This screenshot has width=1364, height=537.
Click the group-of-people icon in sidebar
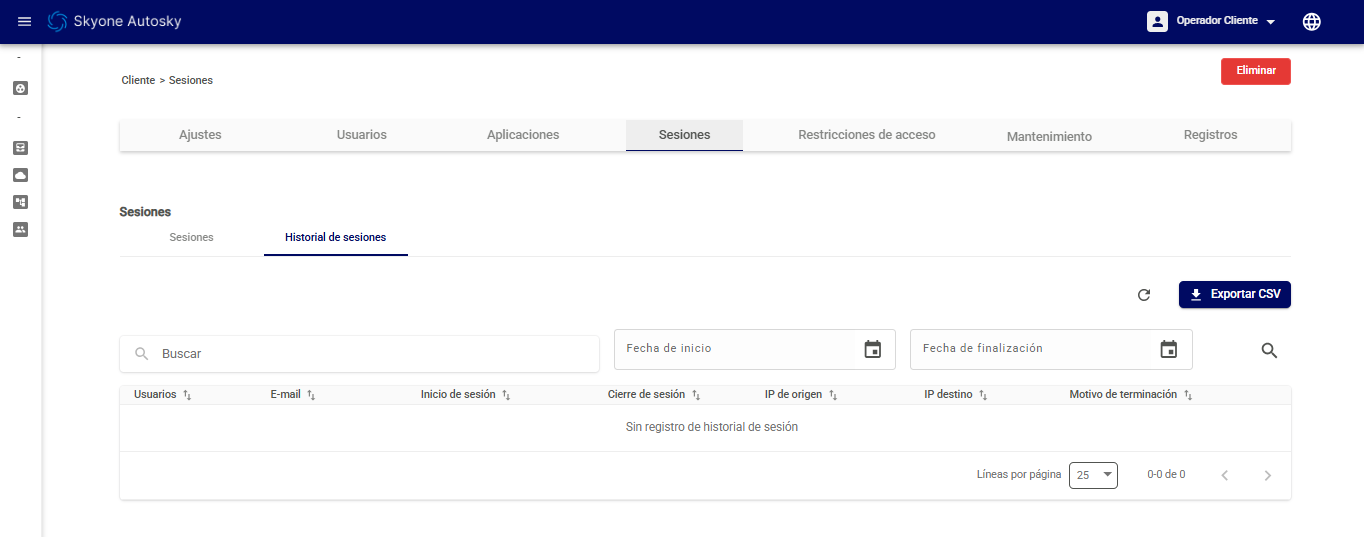(x=20, y=229)
